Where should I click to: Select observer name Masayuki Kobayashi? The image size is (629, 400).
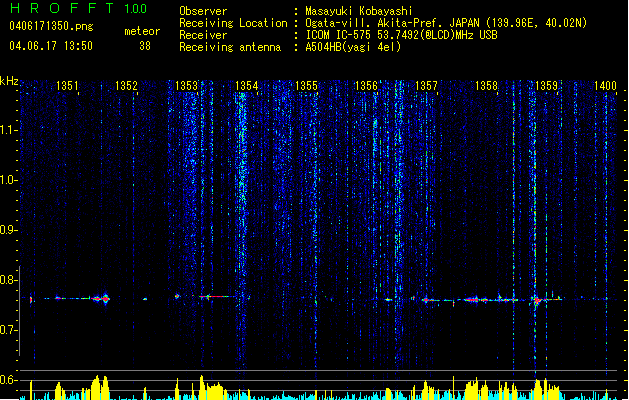(x=359, y=11)
